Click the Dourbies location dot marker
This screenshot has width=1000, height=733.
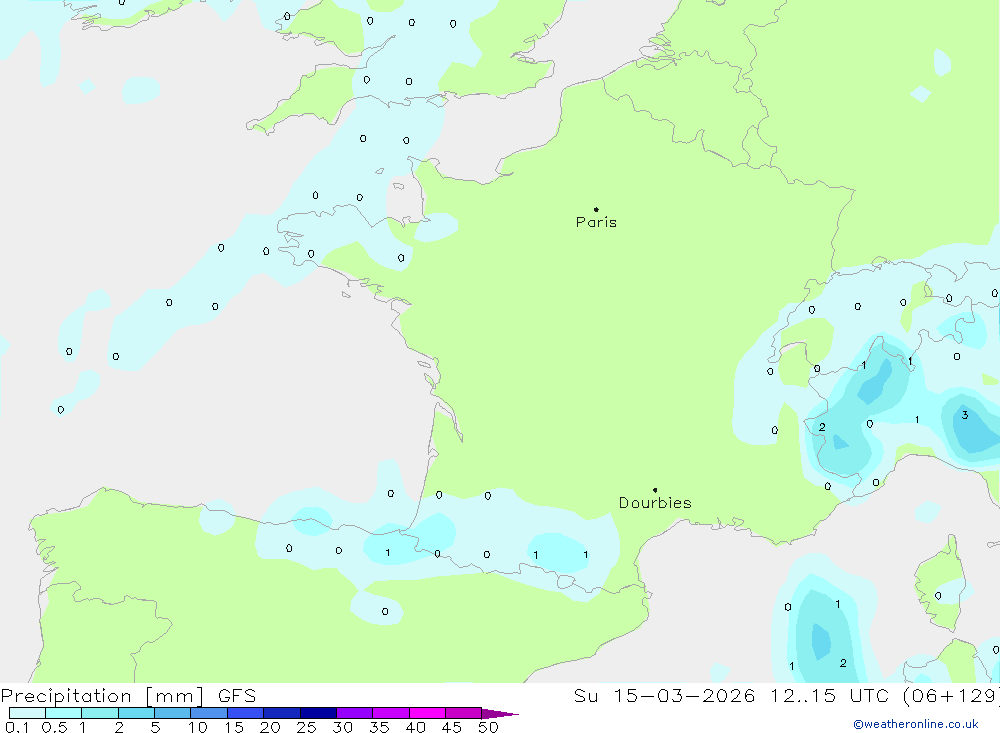point(655,490)
